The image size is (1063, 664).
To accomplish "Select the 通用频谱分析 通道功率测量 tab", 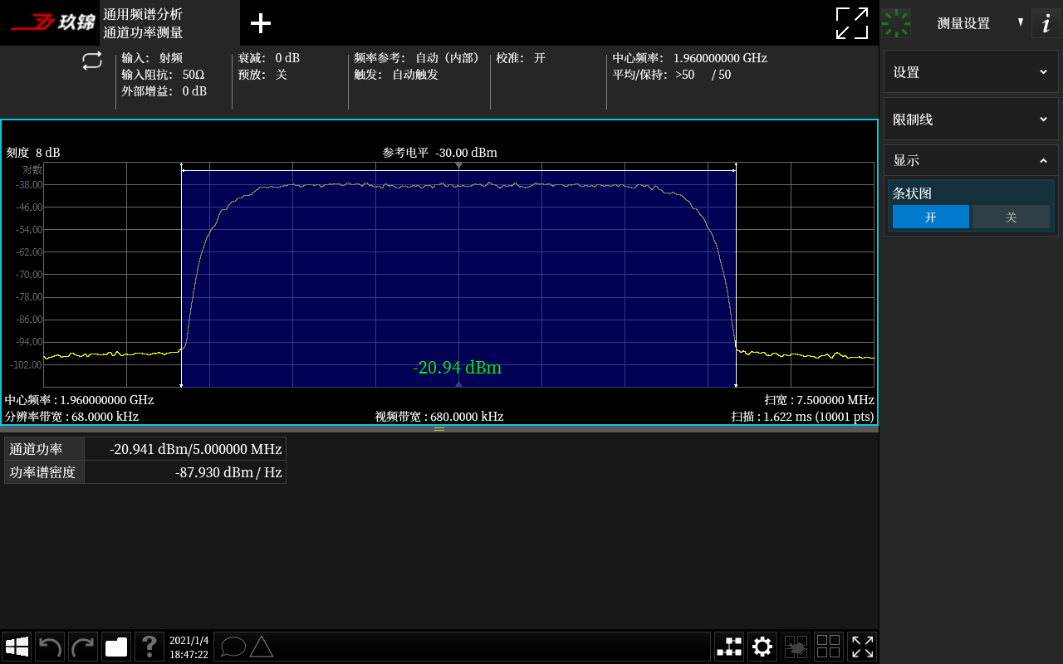I will click(169, 23).
